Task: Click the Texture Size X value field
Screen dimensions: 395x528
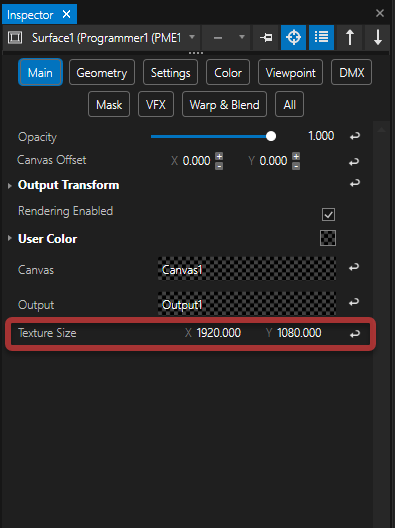Action: pos(219,333)
